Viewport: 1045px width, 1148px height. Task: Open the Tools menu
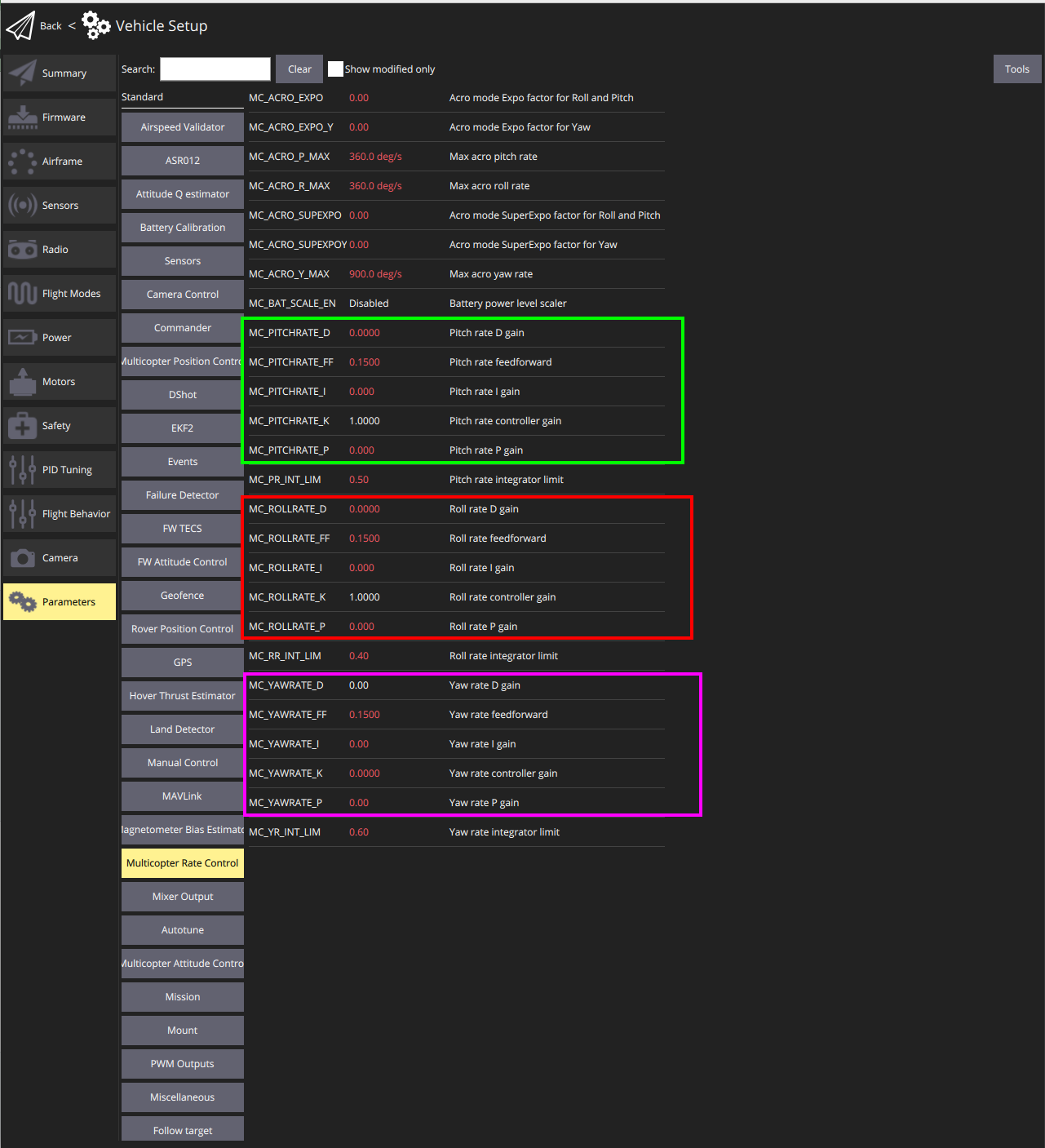tap(1016, 69)
